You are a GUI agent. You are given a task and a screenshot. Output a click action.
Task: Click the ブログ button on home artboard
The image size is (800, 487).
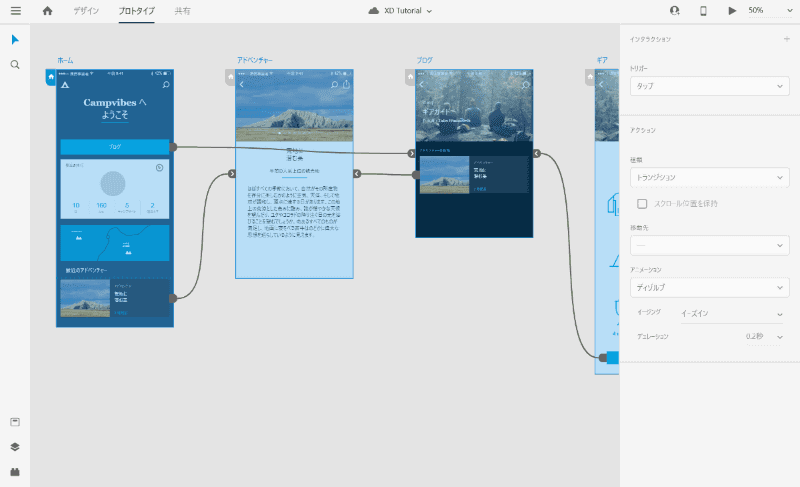point(114,147)
